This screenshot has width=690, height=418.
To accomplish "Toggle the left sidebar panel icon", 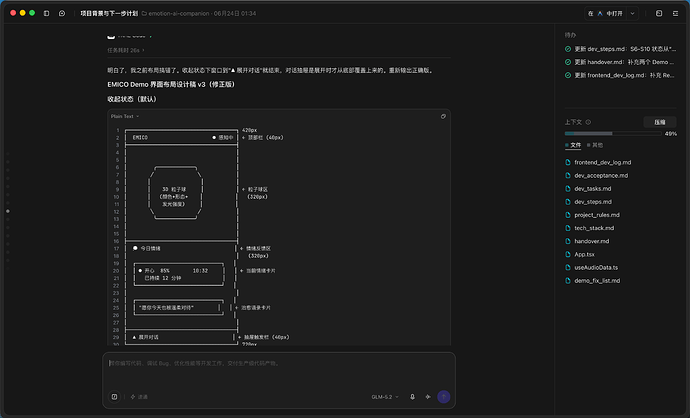I will (46, 13).
